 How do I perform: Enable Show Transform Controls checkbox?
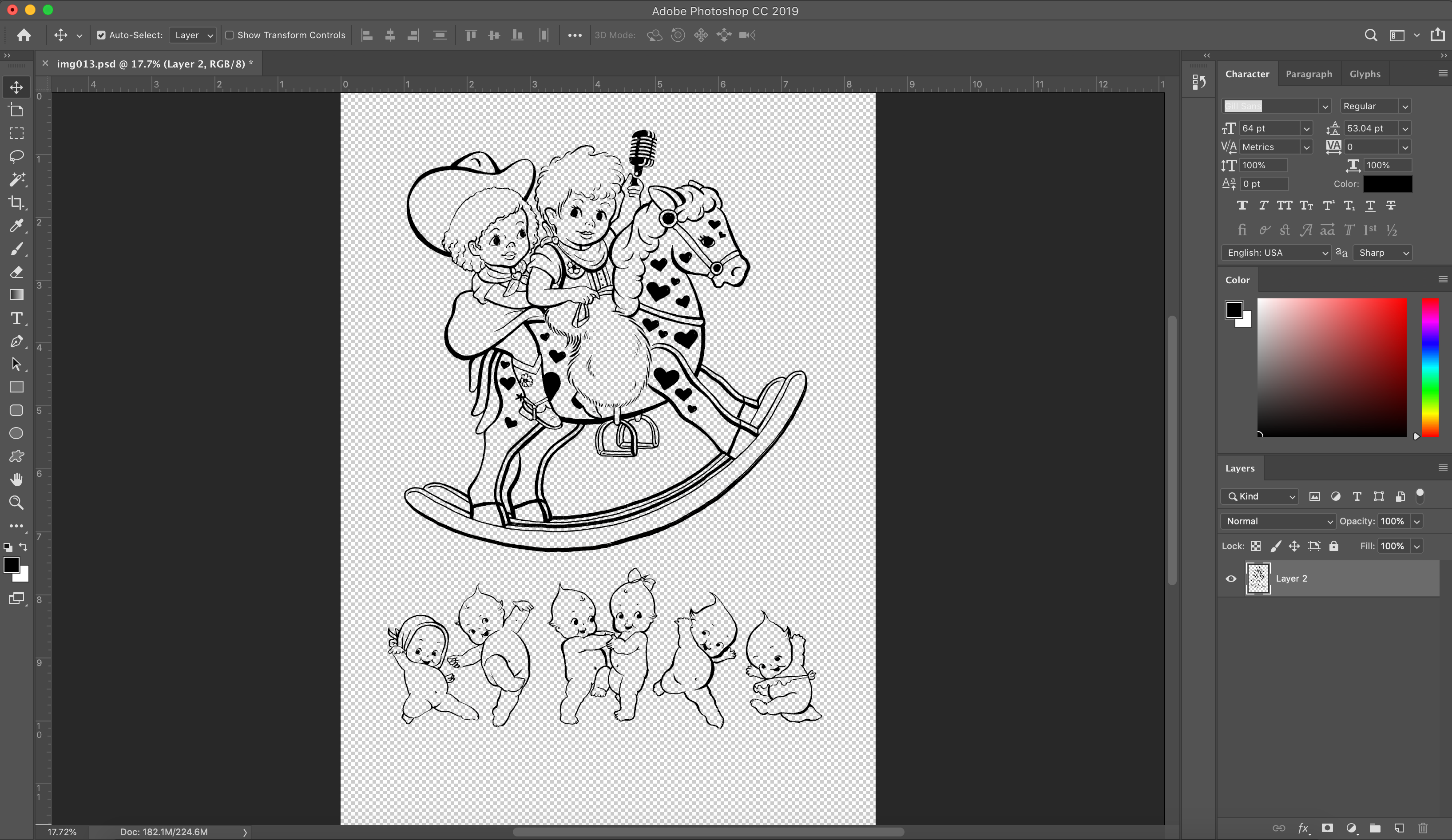[229, 35]
